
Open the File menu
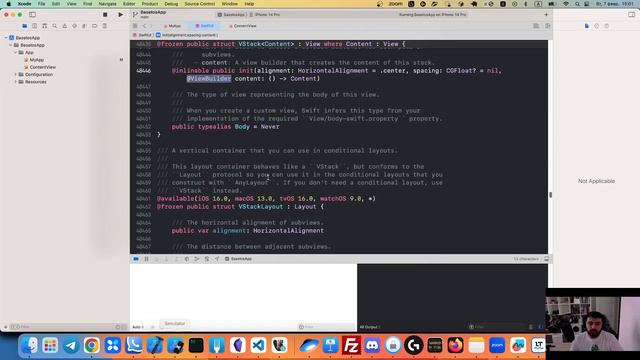pyautogui.click(x=42, y=4)
